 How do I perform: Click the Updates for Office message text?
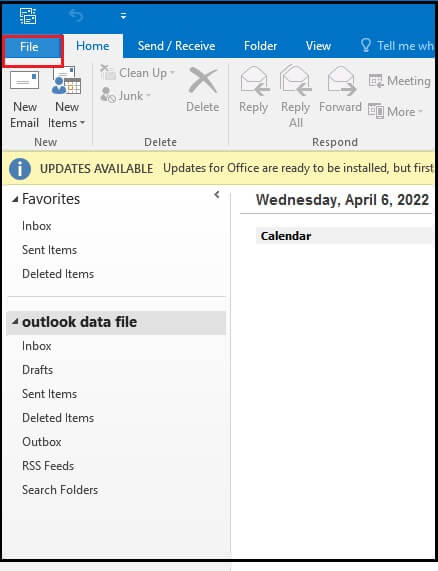(x=298, y=168)
